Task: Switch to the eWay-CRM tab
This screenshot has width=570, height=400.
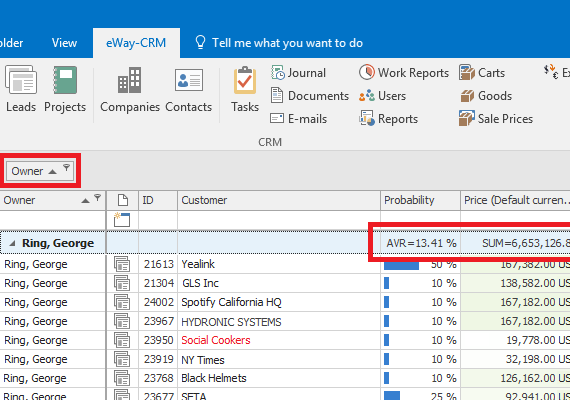Action: click(x=136, y=43)
